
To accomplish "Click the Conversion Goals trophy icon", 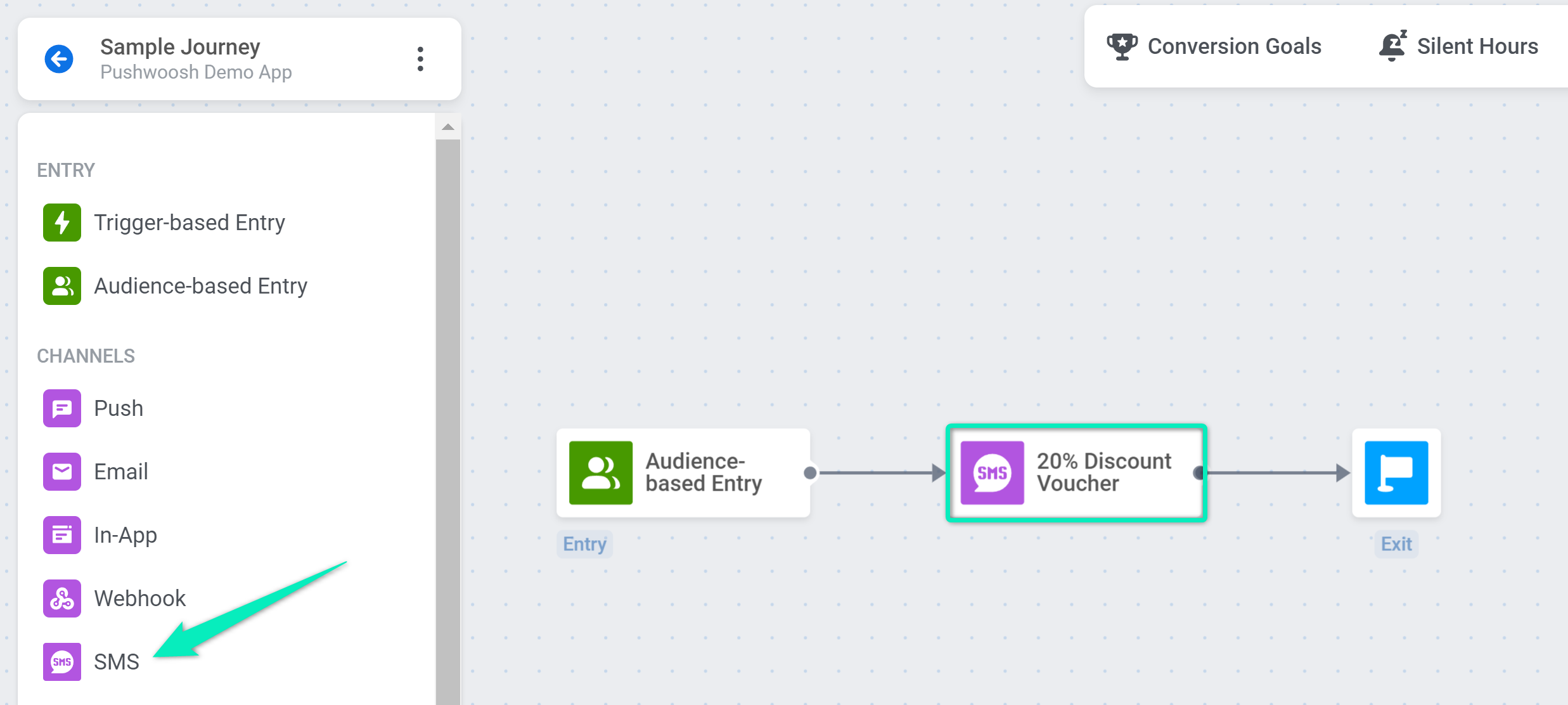I will click(x=1122, y=46).
